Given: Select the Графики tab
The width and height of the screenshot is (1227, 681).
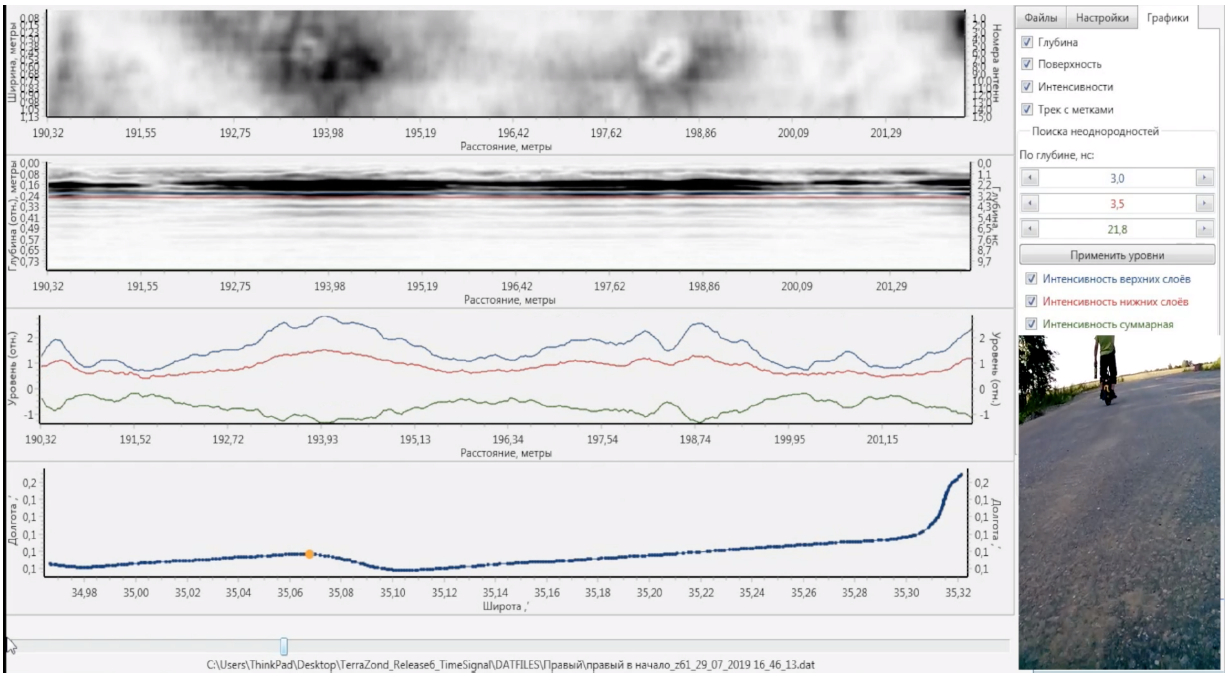Looking at the screenshot, I should pyautogui.click(x=1167, y=18).
